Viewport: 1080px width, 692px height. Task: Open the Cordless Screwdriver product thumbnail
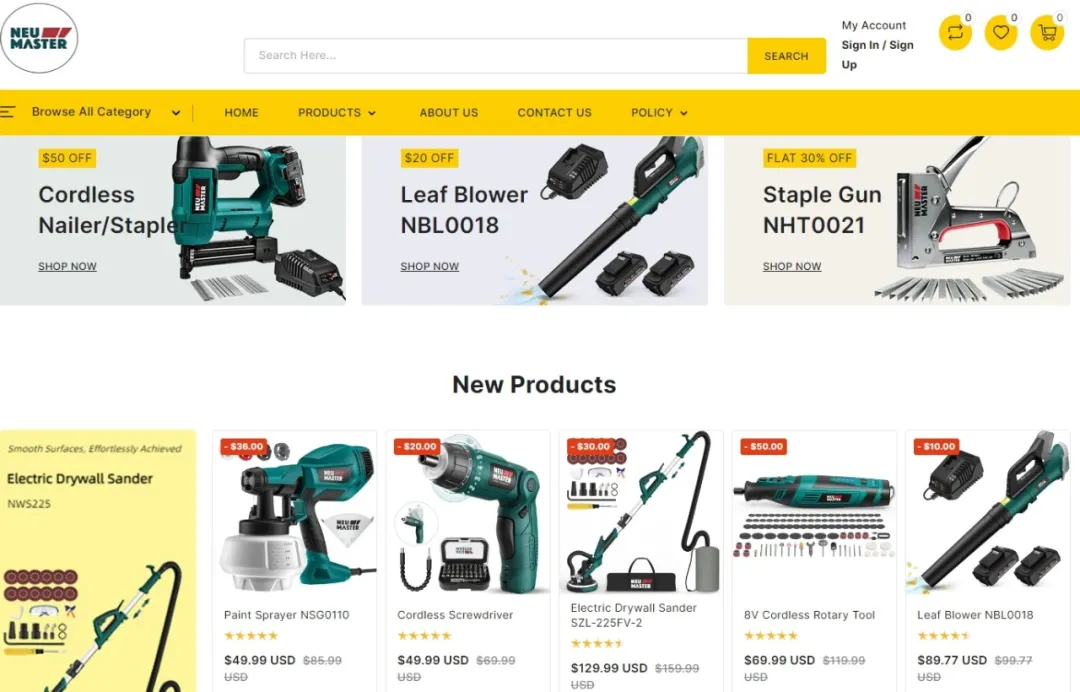(x=468, y=513)
